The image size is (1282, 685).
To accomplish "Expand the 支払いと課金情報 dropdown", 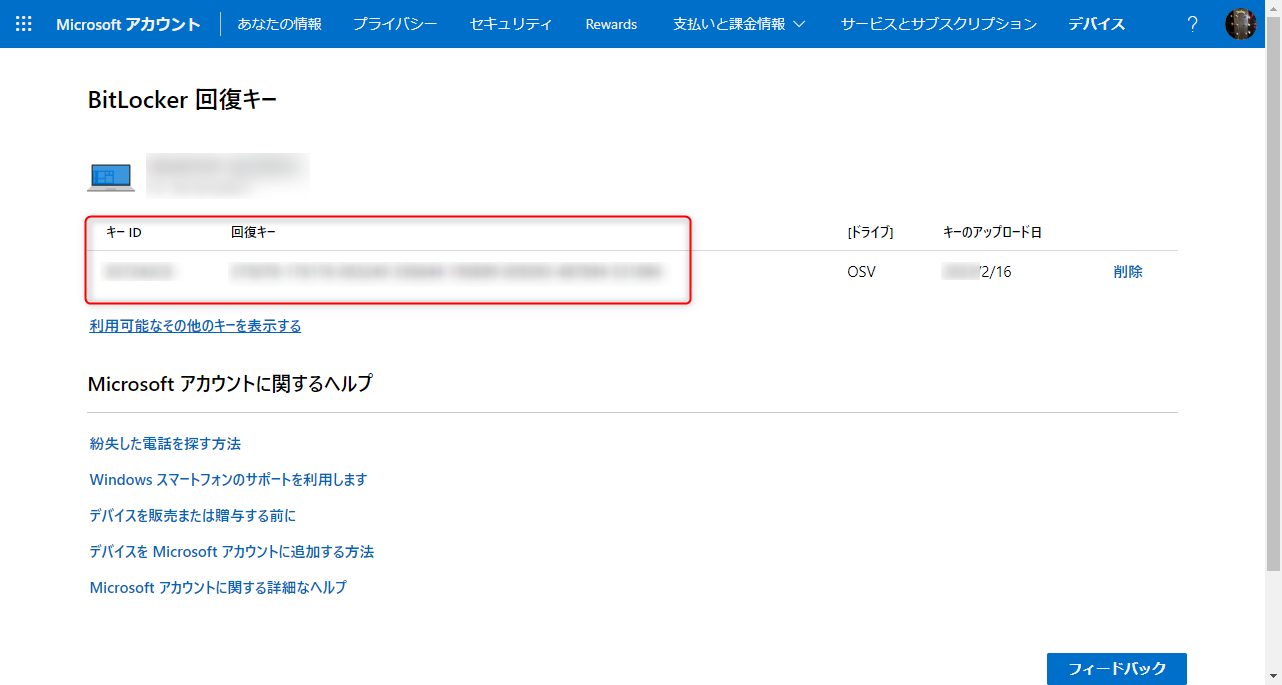I will pyautogui.click(x=739, y=24).
